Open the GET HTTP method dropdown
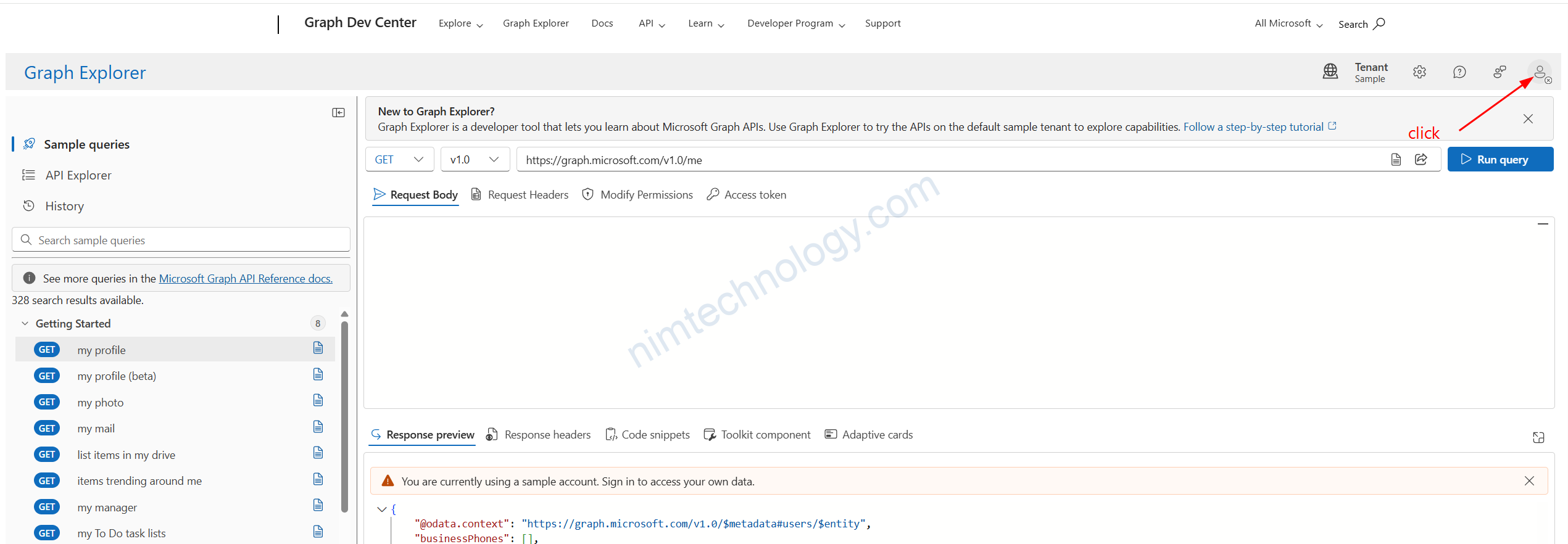Viewport: 1568px width, 544px height. (399, 160)
